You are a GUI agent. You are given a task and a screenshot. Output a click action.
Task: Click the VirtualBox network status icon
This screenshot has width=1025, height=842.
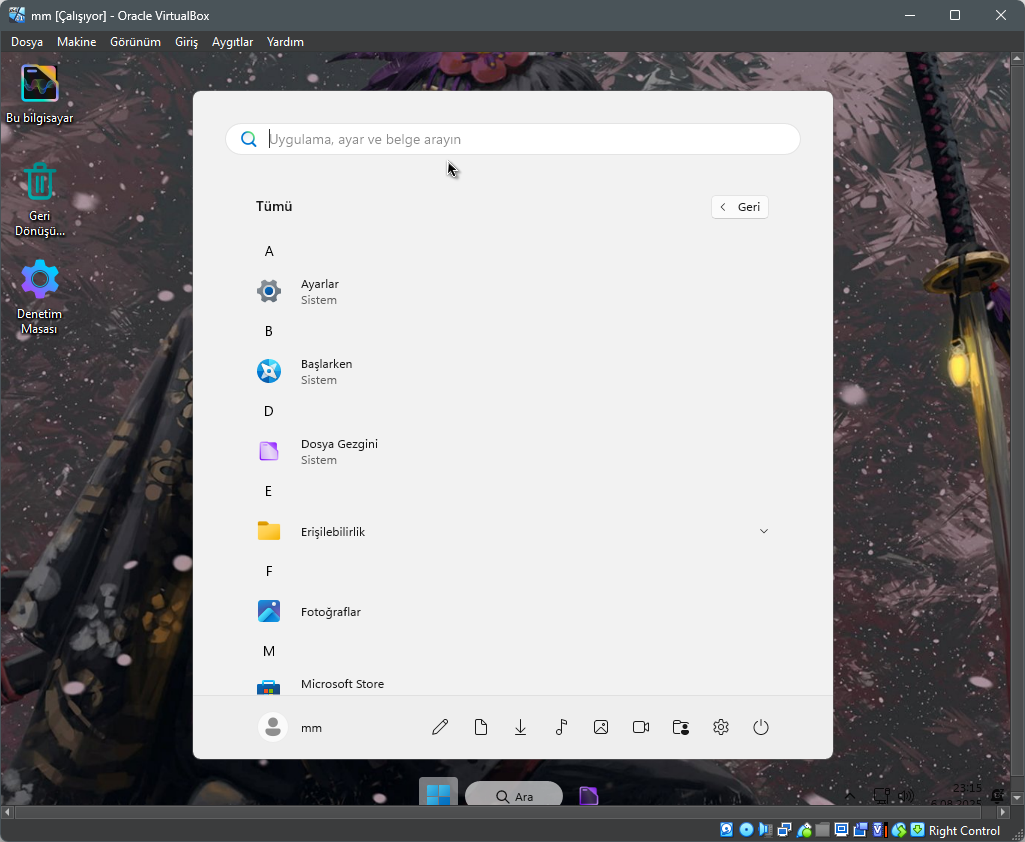coord(784,830)
